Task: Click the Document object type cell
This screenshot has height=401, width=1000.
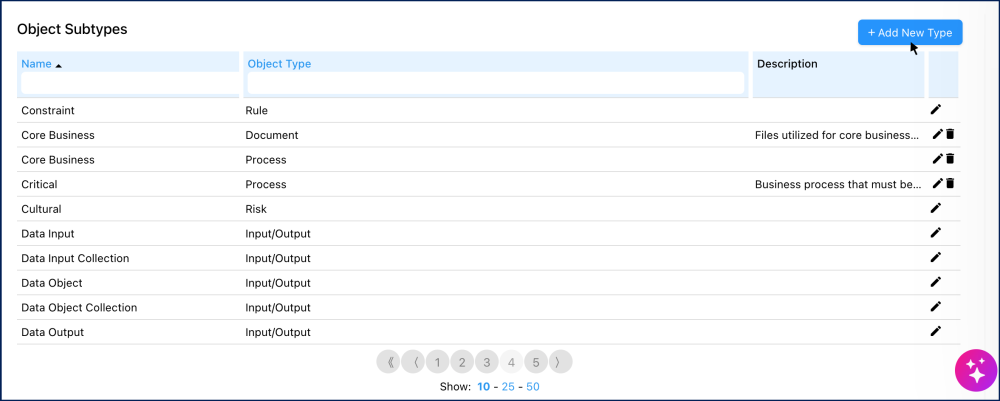Action: pyautogui.click(x=272, y=135)
